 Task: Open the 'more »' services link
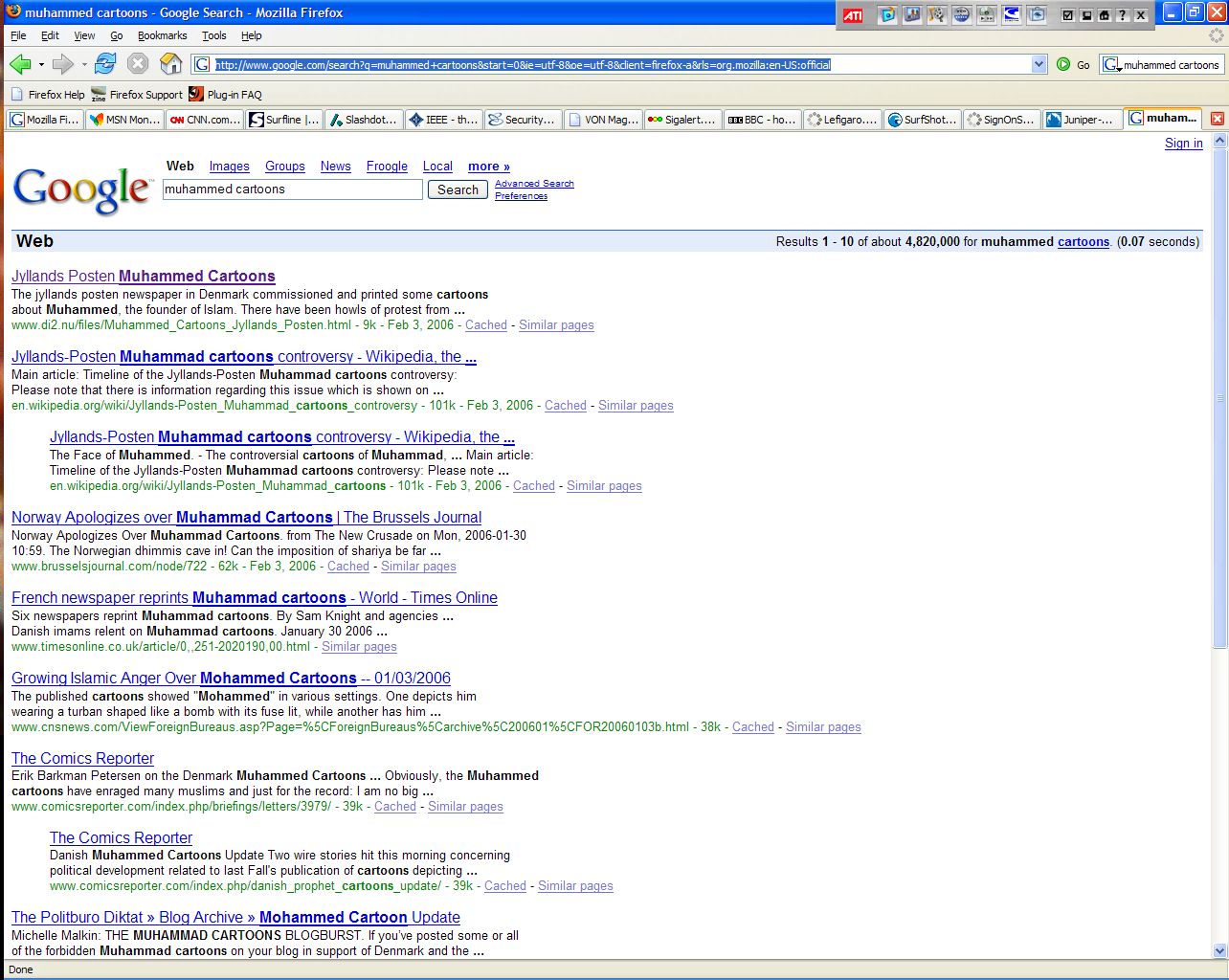(x=489, y=167)
